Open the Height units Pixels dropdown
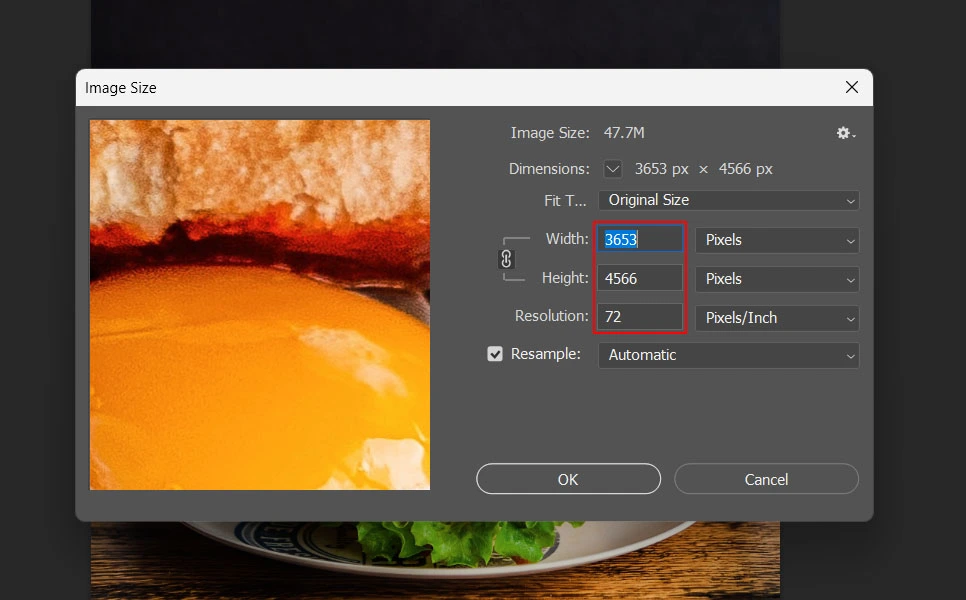Screen dimensions: 966x600 tap(777, 279)
